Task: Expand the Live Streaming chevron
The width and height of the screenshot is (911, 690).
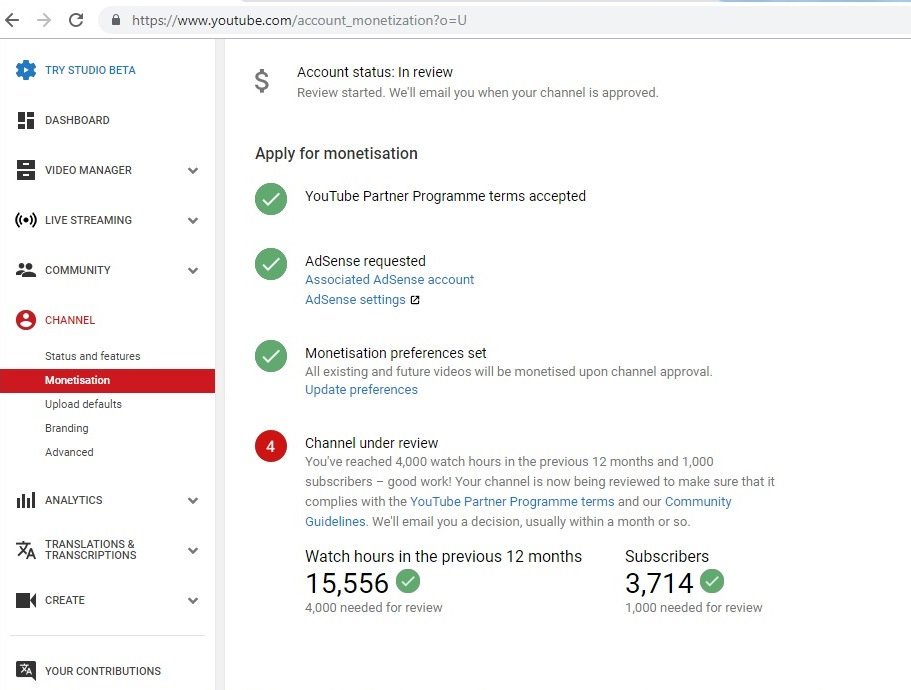Action: (x=193, y=221)
